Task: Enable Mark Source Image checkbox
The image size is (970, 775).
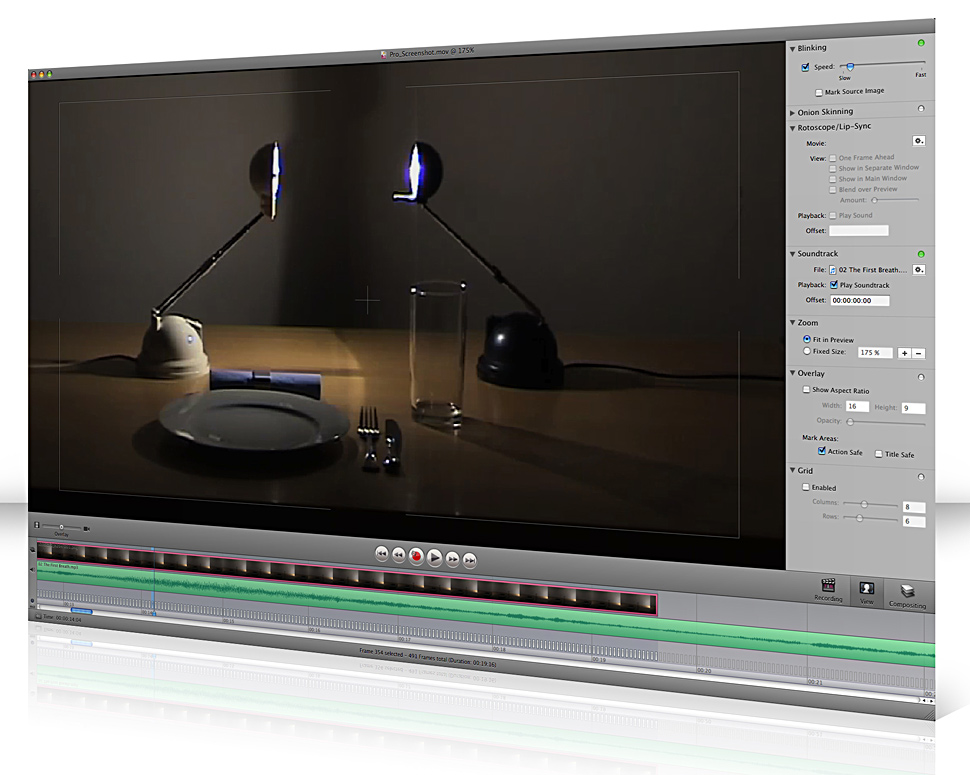Action: click(x=819, y=93)
